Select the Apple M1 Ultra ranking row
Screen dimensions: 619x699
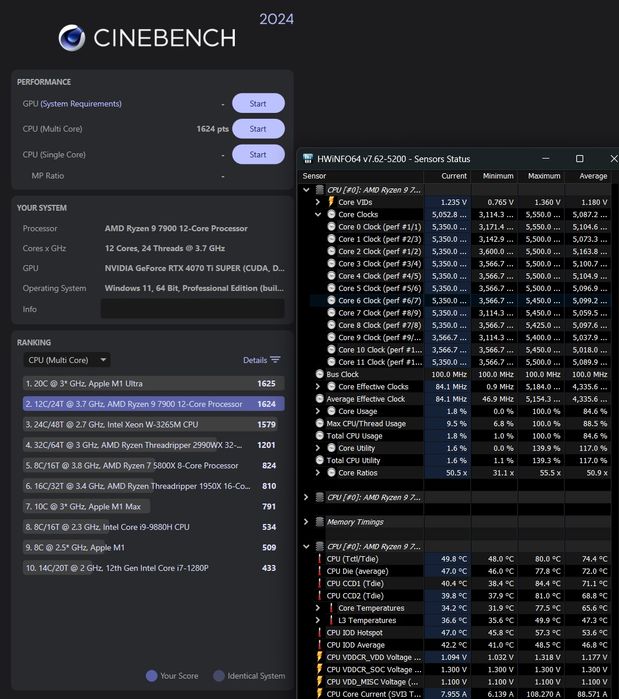click(153, 383)
